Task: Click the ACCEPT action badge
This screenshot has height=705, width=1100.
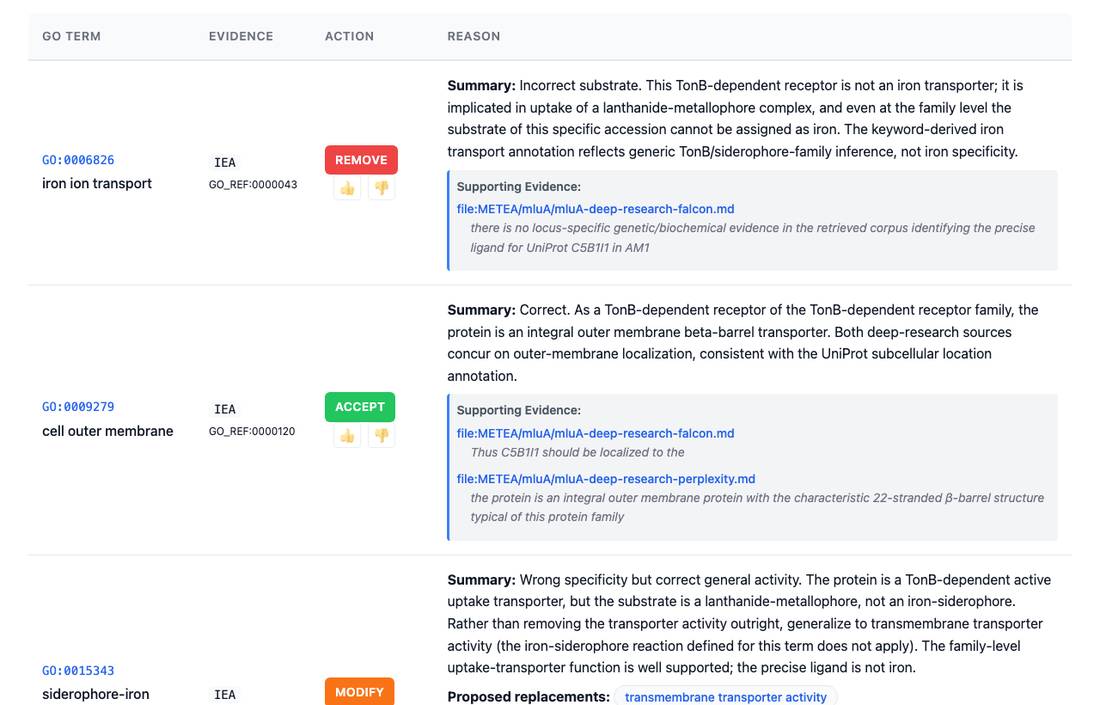Action: 360,407
